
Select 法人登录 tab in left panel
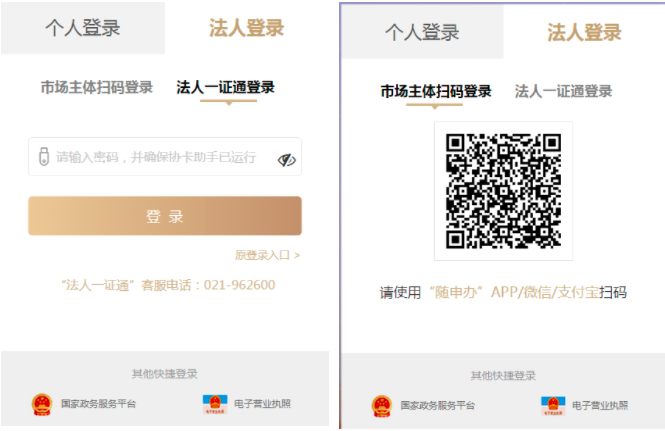(246, 28)
